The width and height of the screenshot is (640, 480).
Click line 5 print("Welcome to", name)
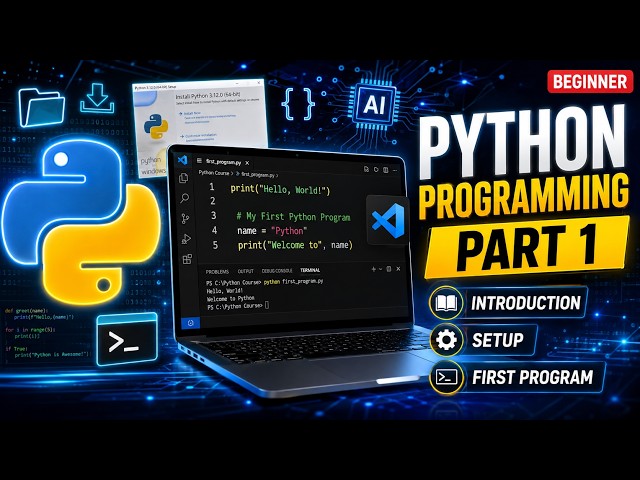(x=295, y=245)
